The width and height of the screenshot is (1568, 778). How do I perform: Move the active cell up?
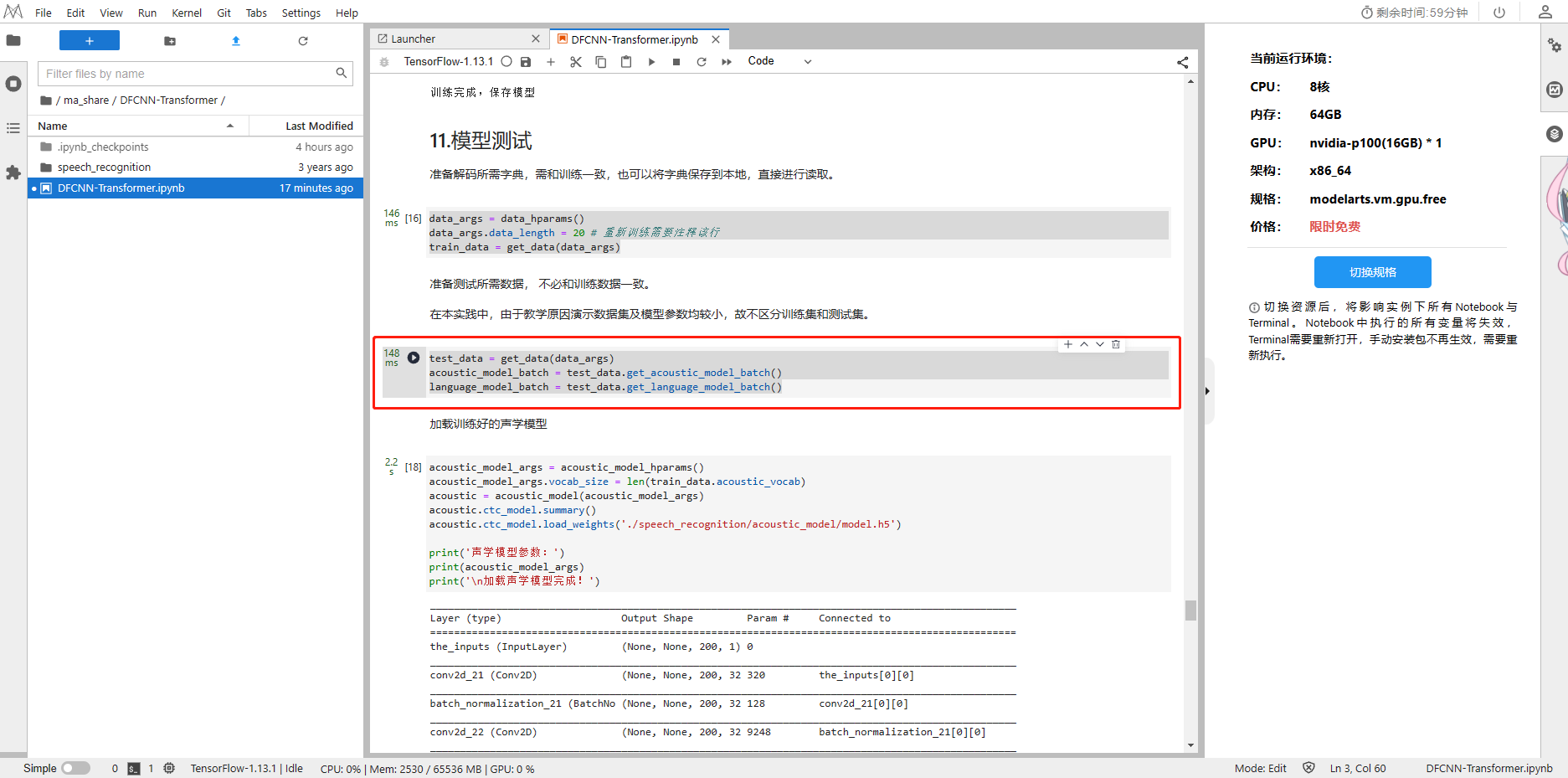click(x=1084, y=344)
